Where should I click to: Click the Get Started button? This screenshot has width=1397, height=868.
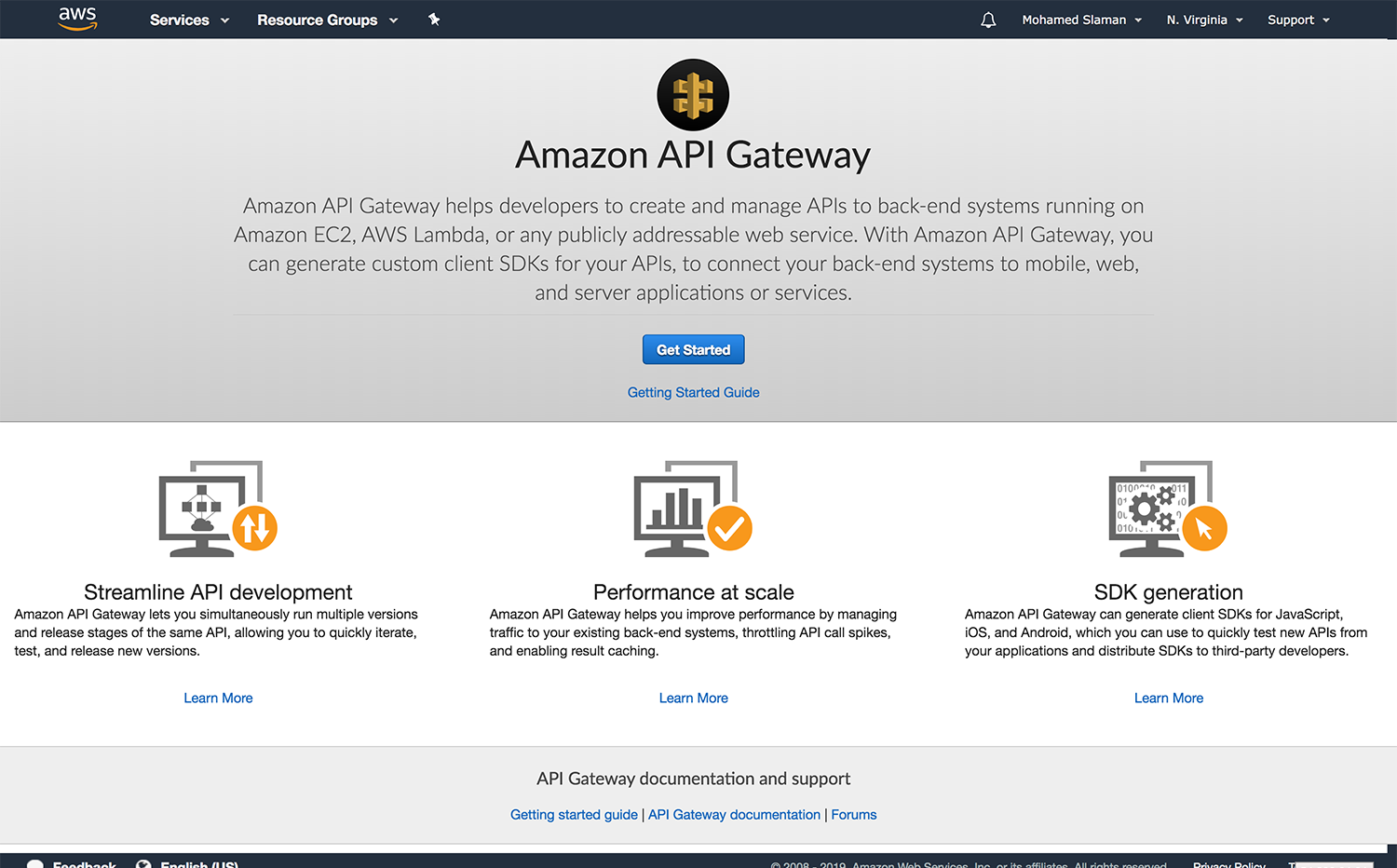click(693, 349)
